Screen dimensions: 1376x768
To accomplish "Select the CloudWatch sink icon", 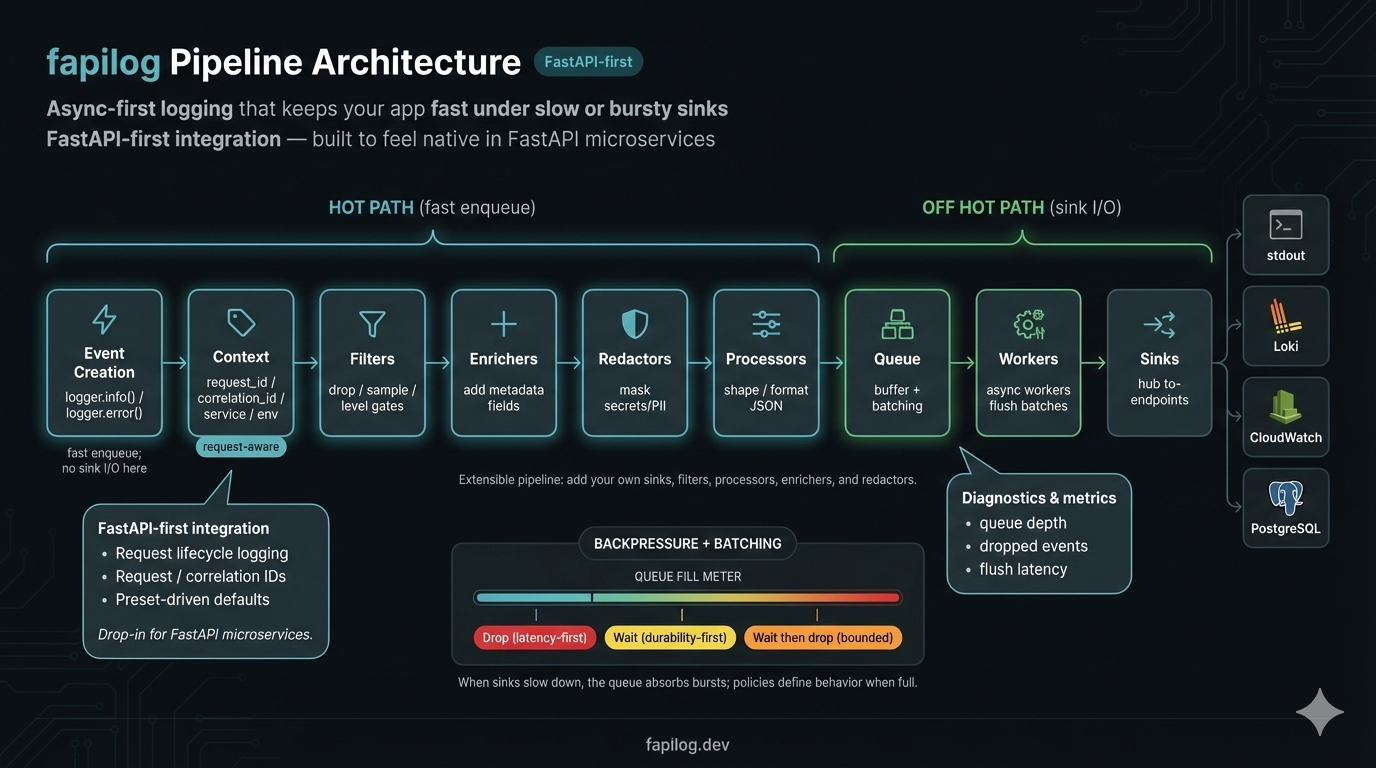I will 1285,408.
